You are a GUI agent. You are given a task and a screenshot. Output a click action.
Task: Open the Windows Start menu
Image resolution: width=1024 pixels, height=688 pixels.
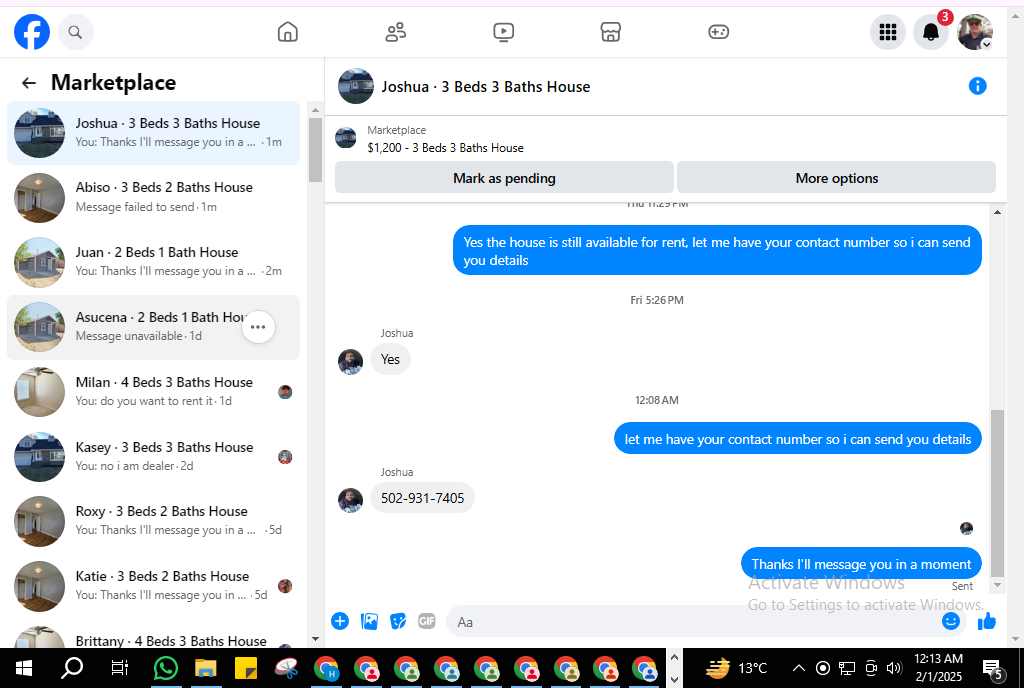pyautogui.click(x=24, y=668)
